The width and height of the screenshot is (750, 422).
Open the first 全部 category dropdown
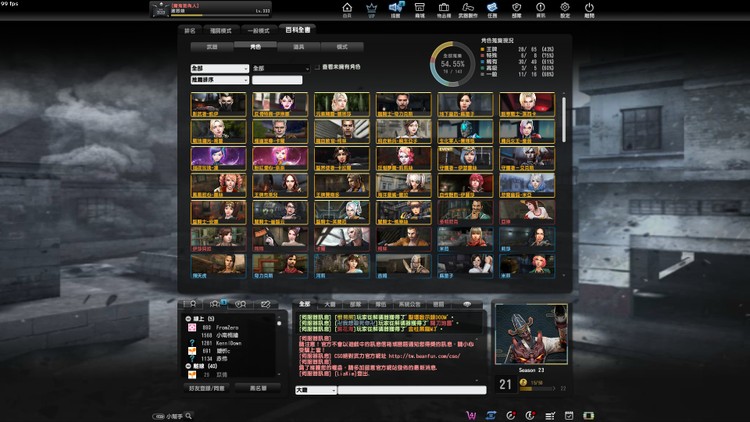pos(220,68)
